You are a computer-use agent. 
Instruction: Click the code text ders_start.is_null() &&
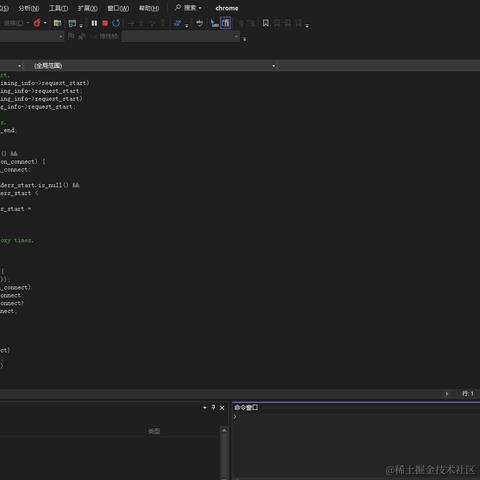point(40,185)
